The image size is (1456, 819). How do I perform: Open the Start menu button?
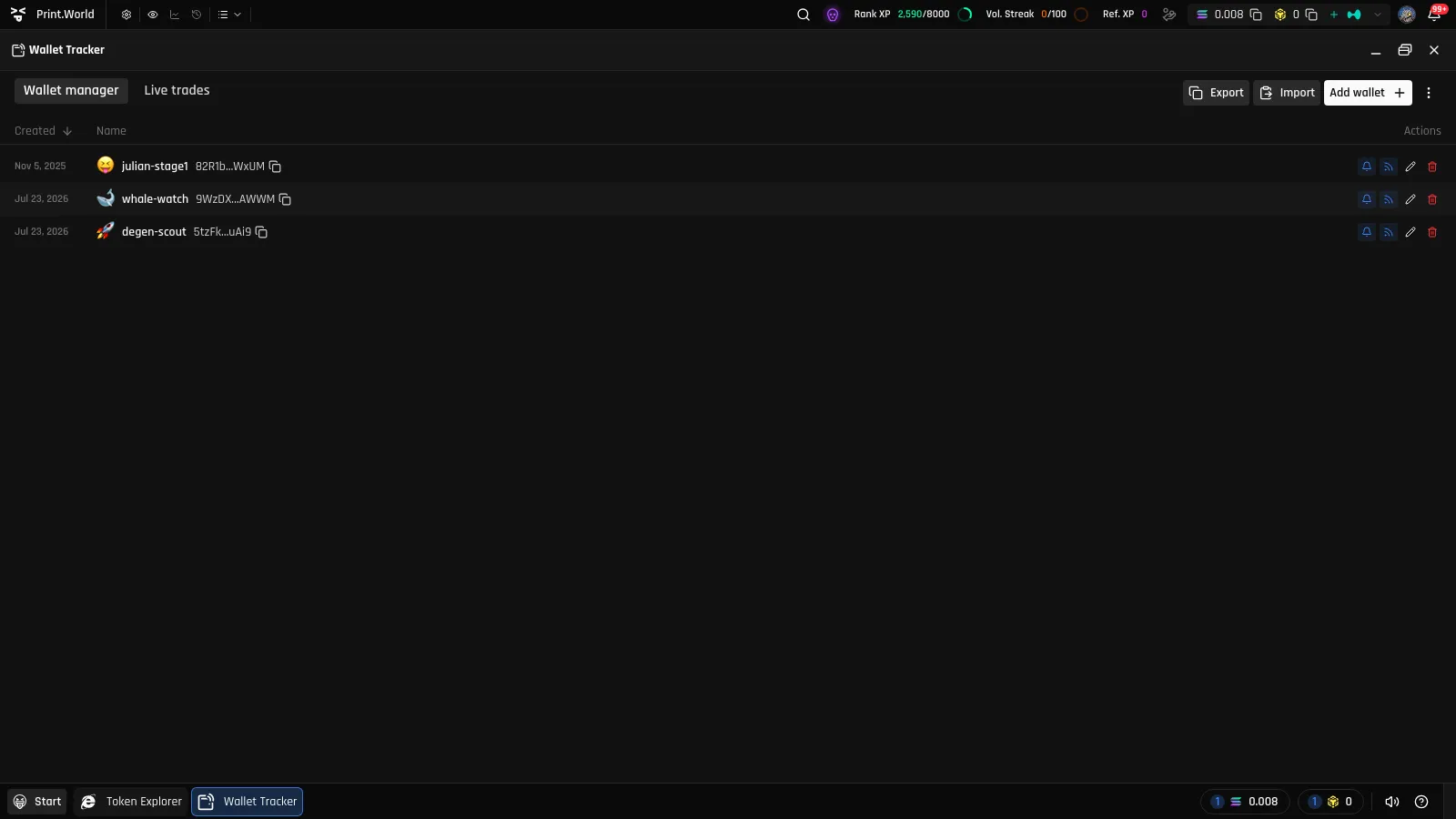point(37,802)
